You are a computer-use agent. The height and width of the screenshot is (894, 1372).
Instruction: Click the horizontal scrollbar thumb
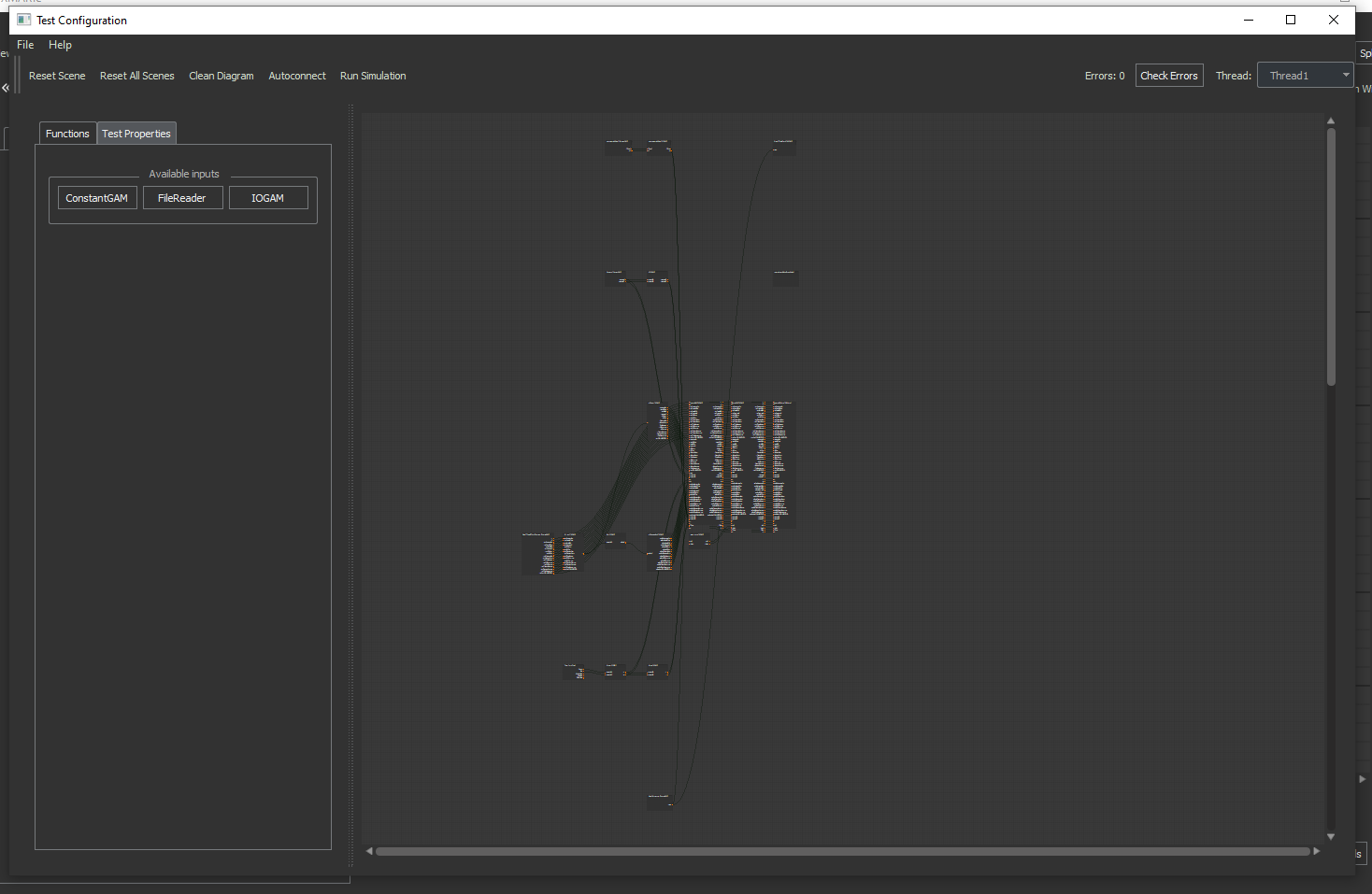click(841, 850)
